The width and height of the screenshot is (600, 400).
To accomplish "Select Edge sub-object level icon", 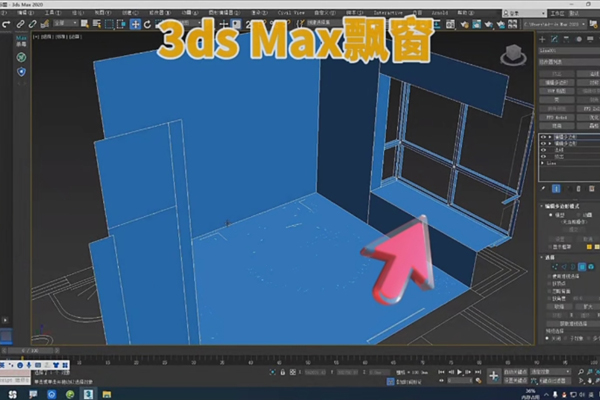I will tap(564, 266).
